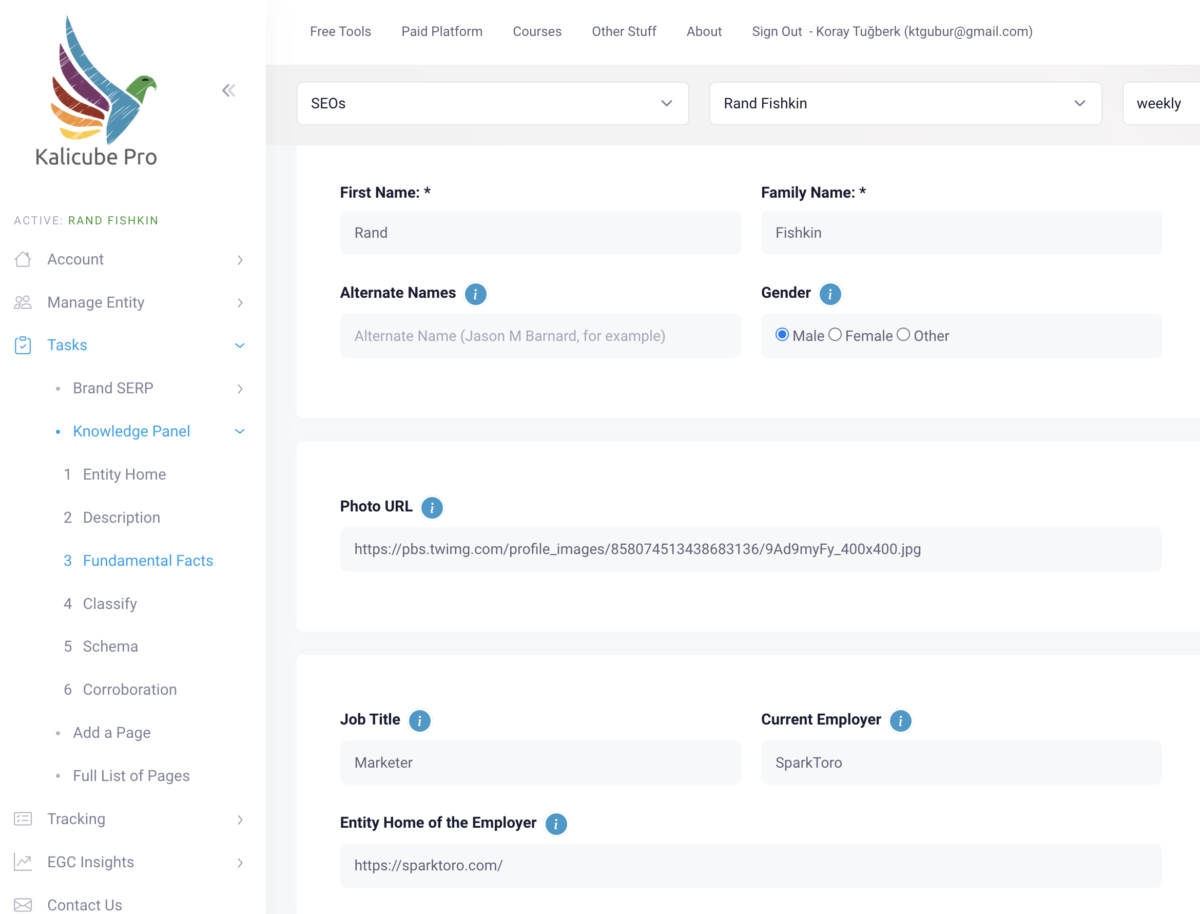Open the Alternate Names info icon
The width and height of the screenshot is (1200, 914).
click(476, 294)
